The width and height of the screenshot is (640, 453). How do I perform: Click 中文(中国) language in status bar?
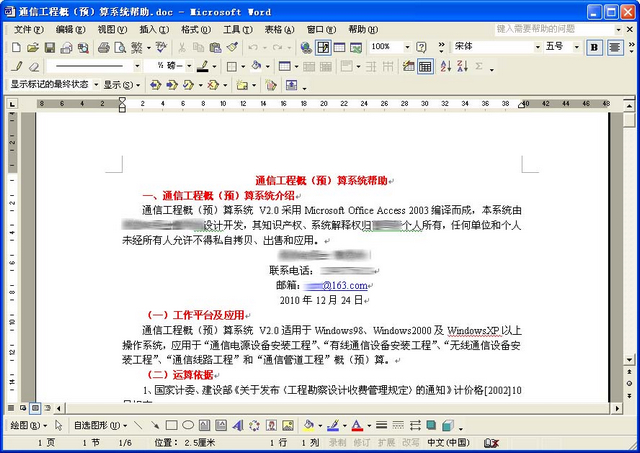point(448,442)
